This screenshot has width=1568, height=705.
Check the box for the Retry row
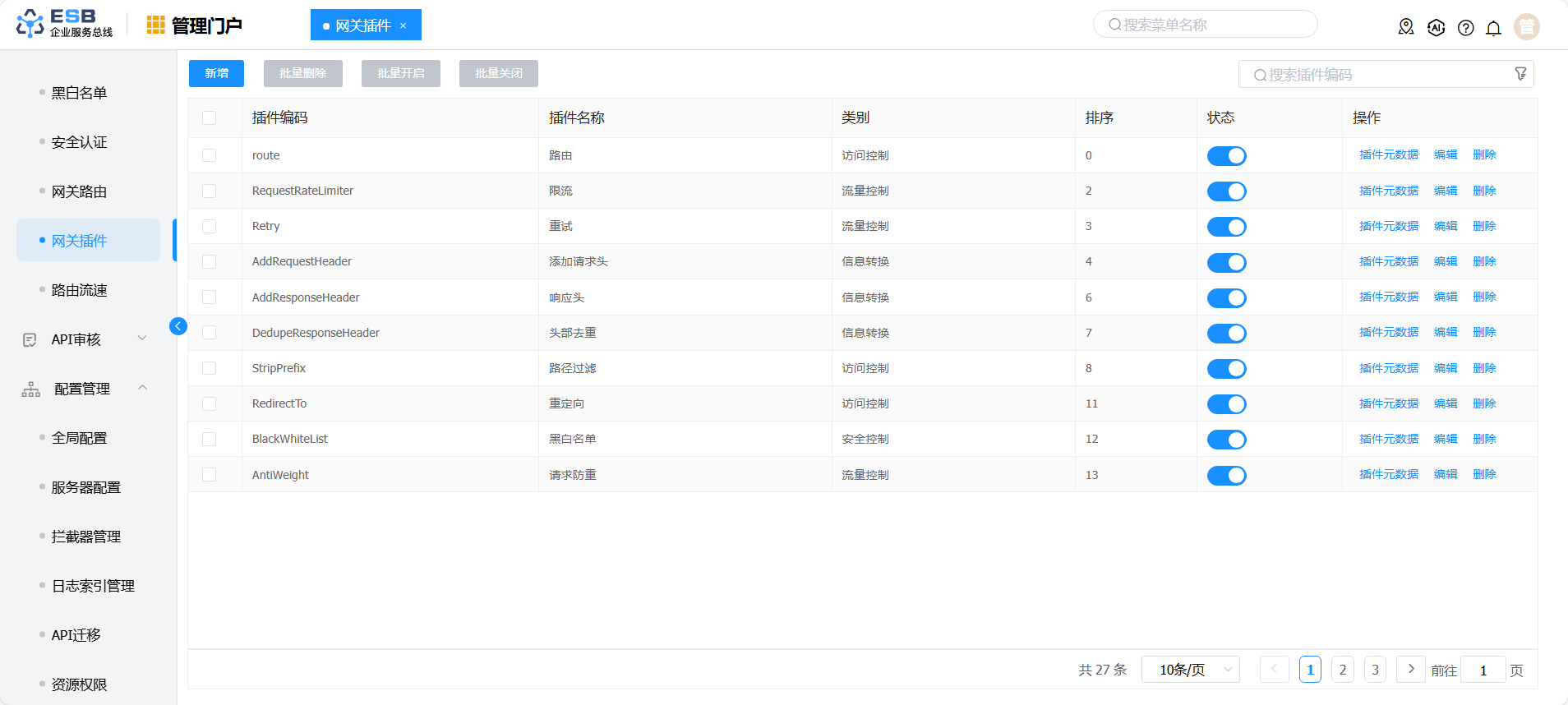210,226
